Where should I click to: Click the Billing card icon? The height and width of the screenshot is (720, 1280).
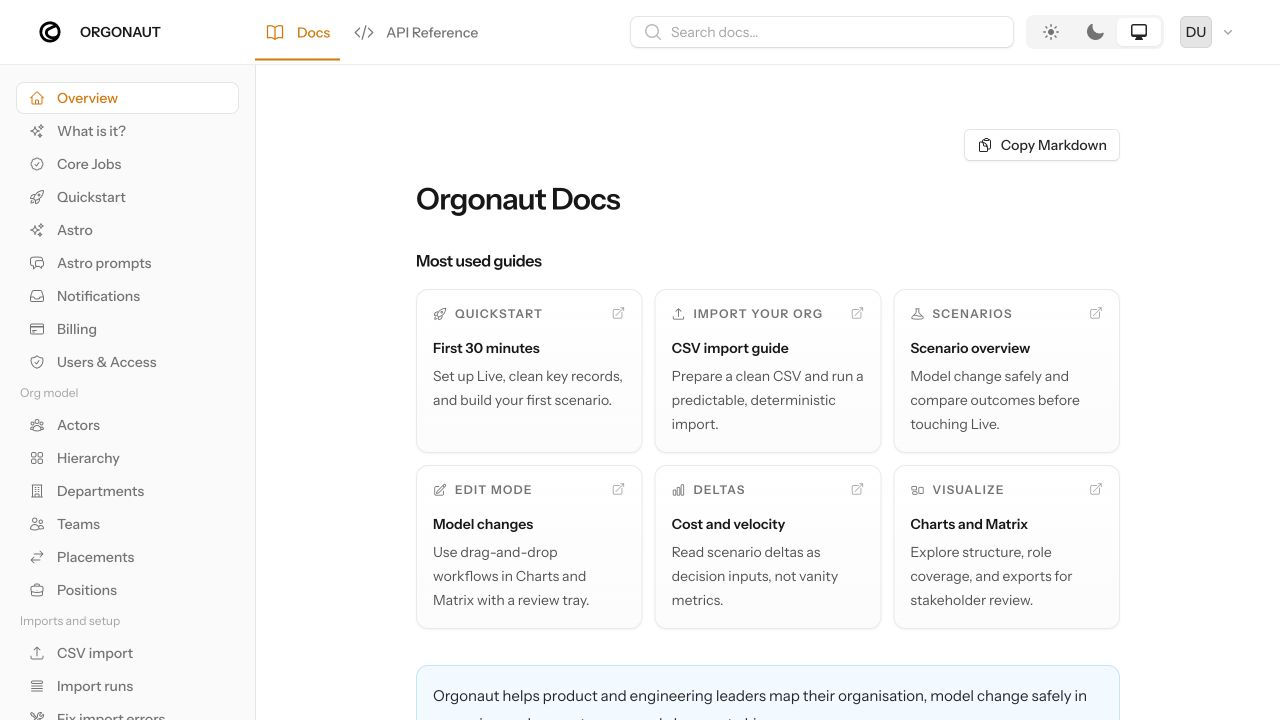coord(37,329)
